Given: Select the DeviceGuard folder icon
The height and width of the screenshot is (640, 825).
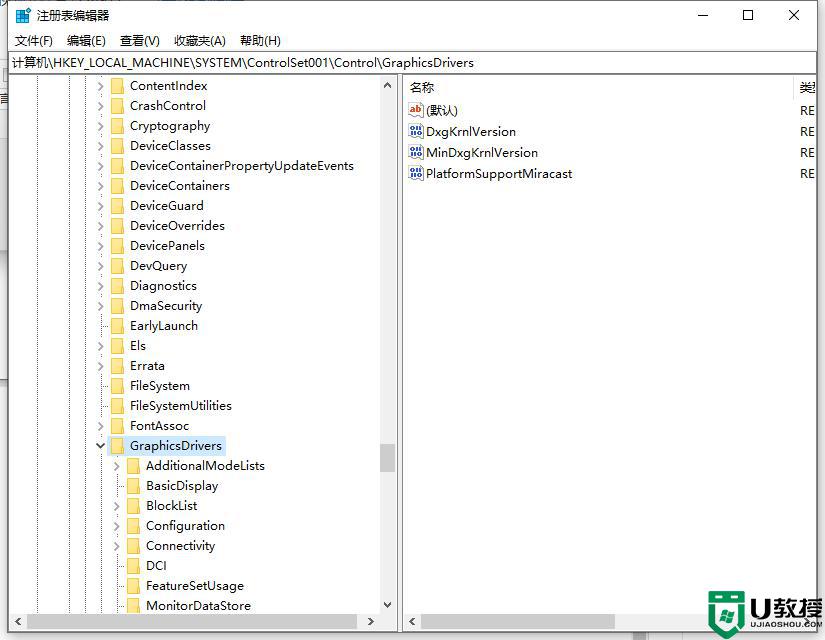Looking at the screenshot, I should click(118, 206).
